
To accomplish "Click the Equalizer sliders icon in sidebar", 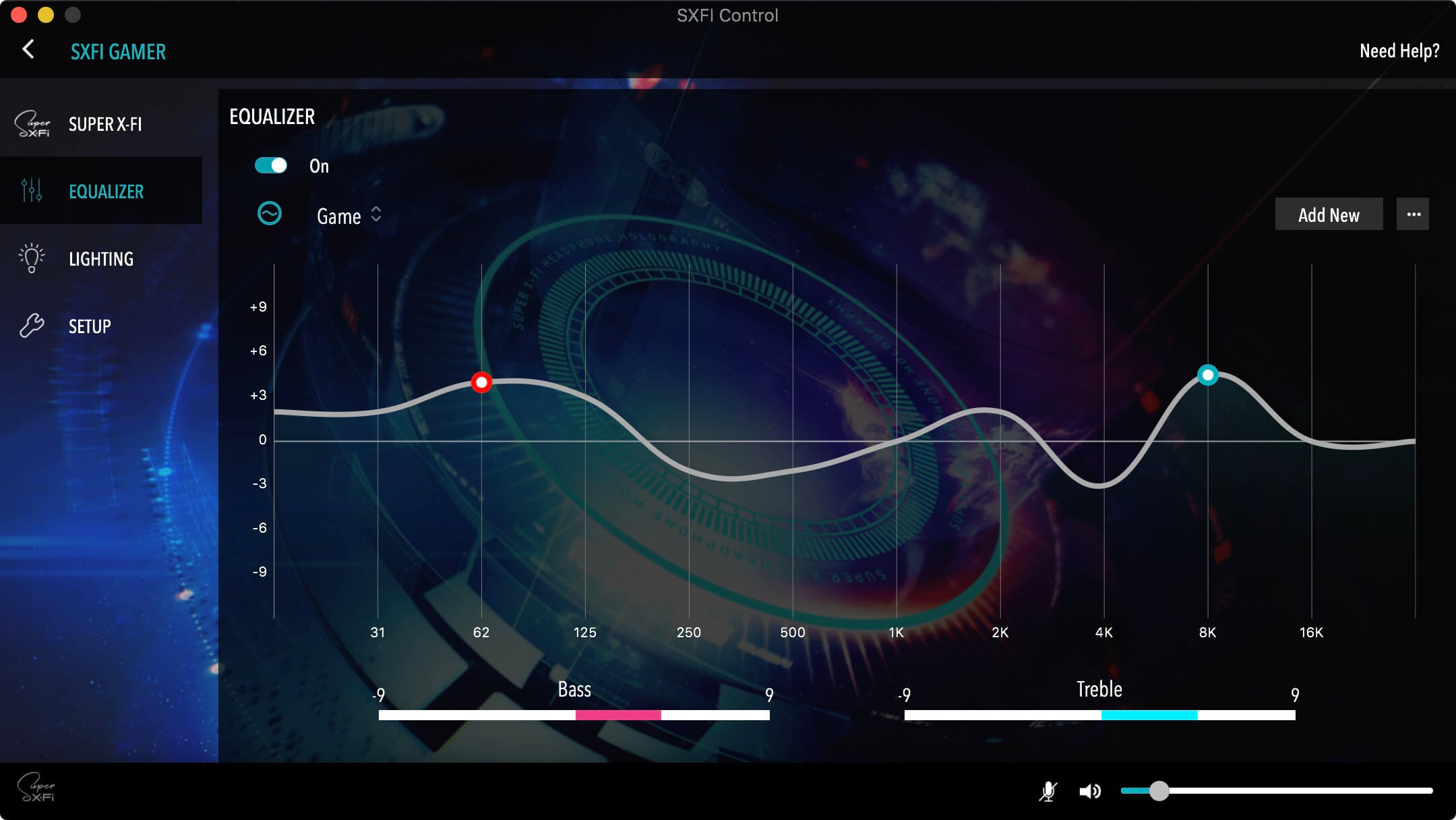I will [x=32, y=191].
